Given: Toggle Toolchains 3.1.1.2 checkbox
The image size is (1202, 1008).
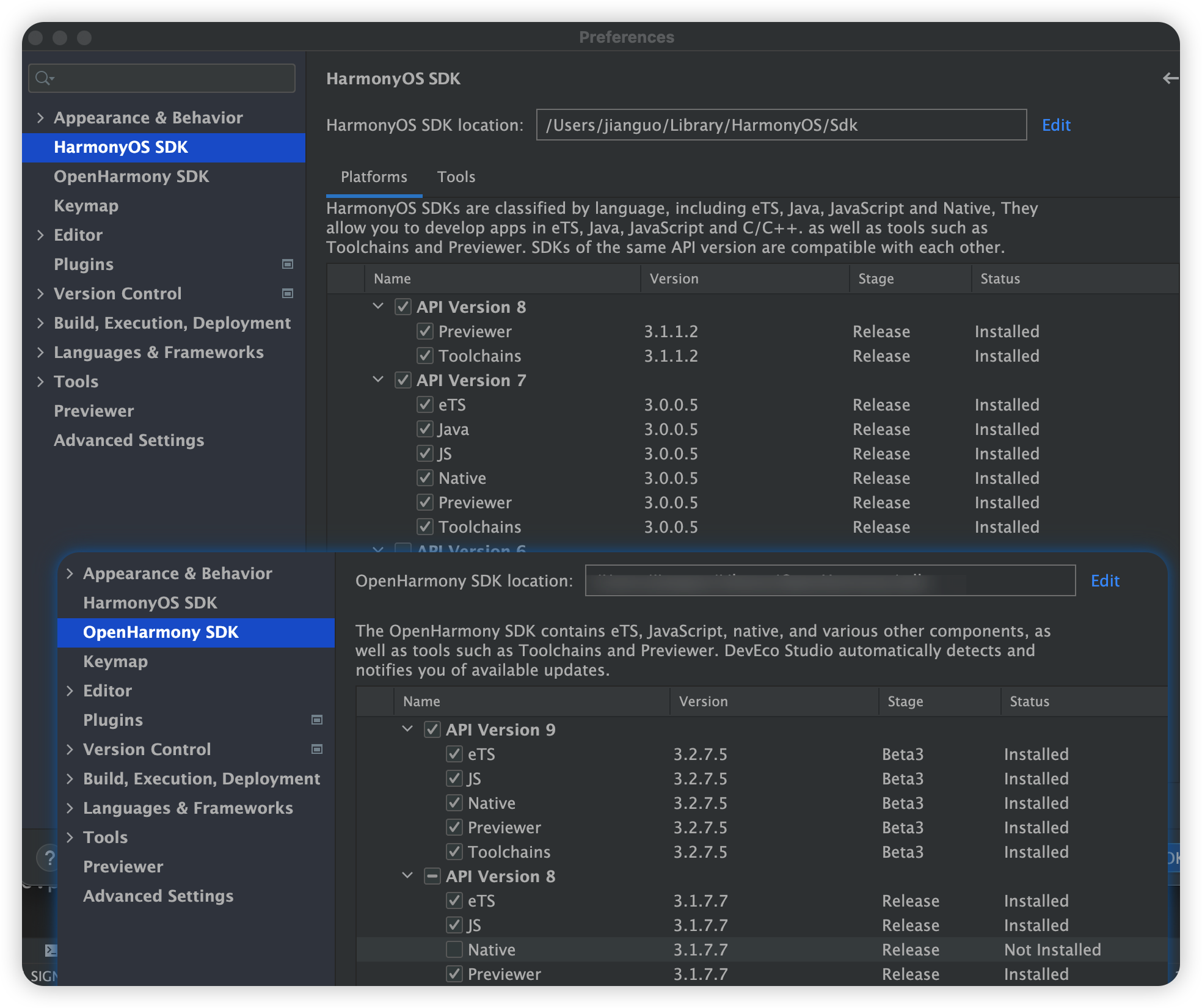Looking at the screenshot, I should (x=425, y=356).
